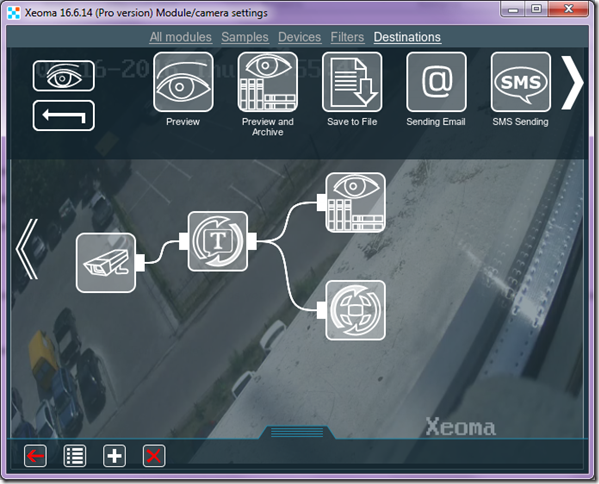
Task: Expand the bottom panel handle
Action: point(297,432)
